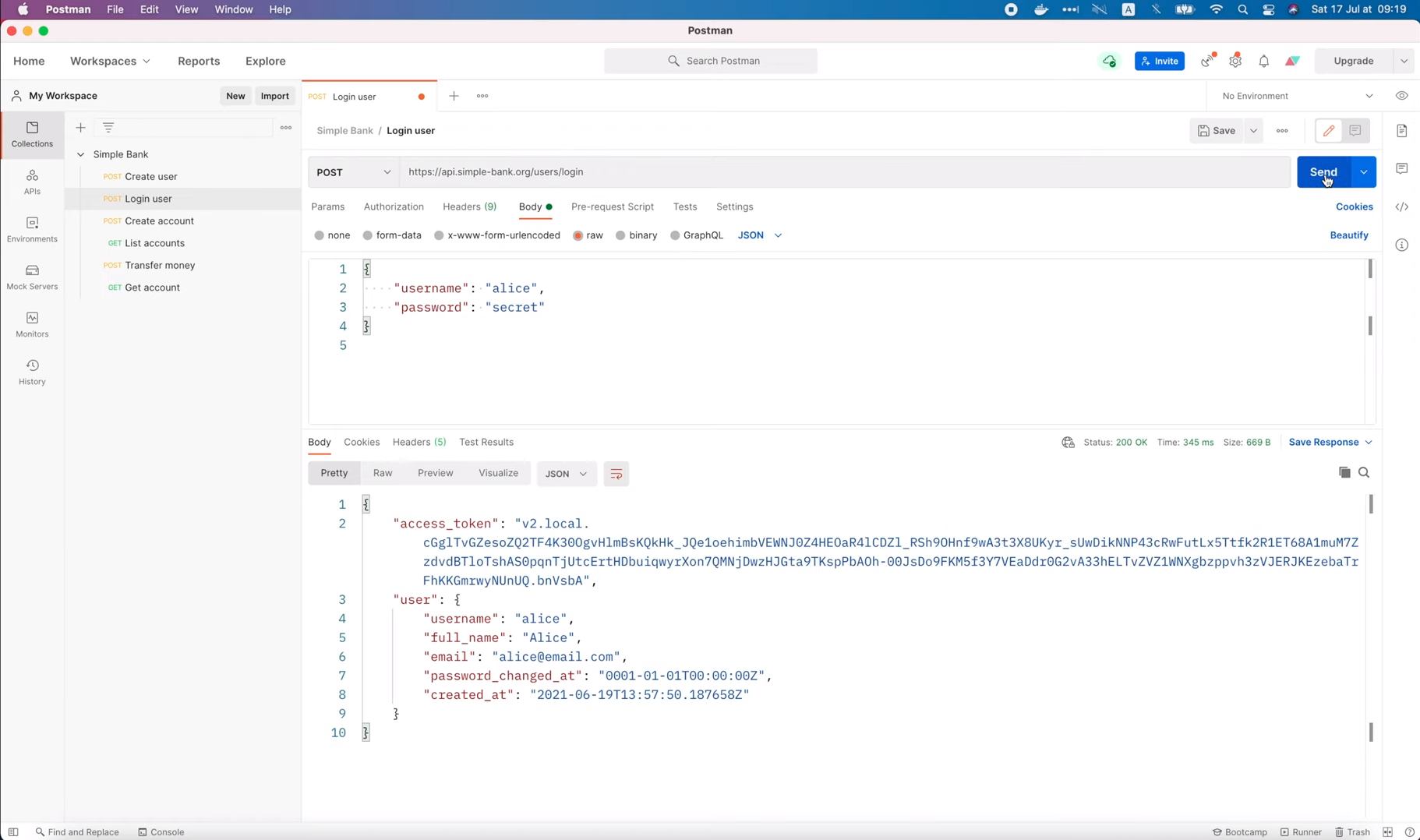
Task: Open the Save Response dropdown
Action: (x=1330, y=443)
